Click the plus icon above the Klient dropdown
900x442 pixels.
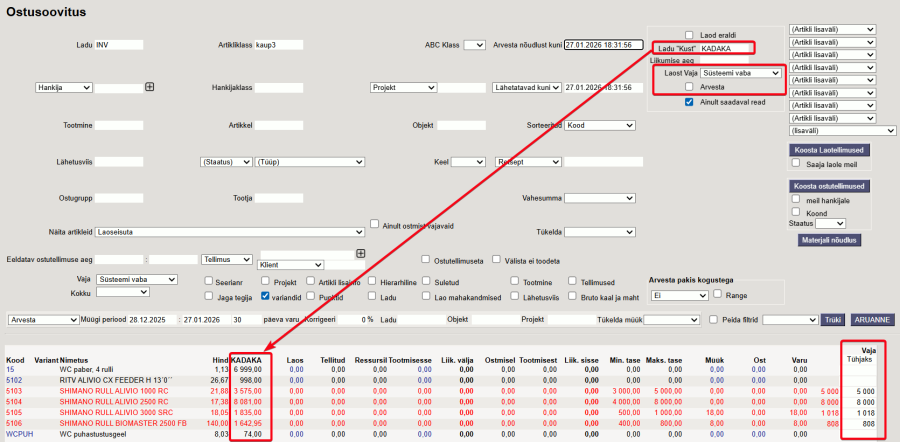(361, 253)
